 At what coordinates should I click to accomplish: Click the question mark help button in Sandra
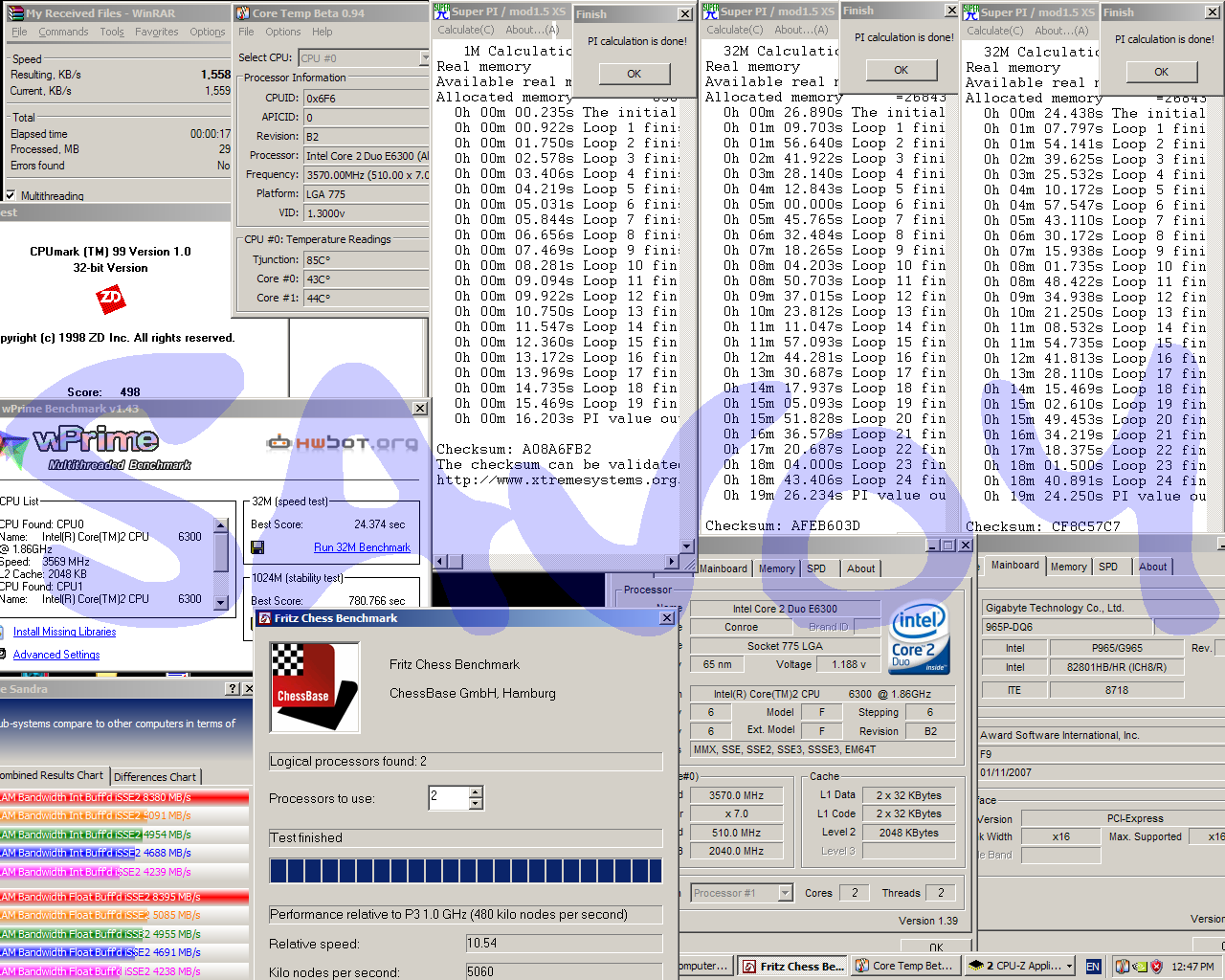[x=233, y=689]
